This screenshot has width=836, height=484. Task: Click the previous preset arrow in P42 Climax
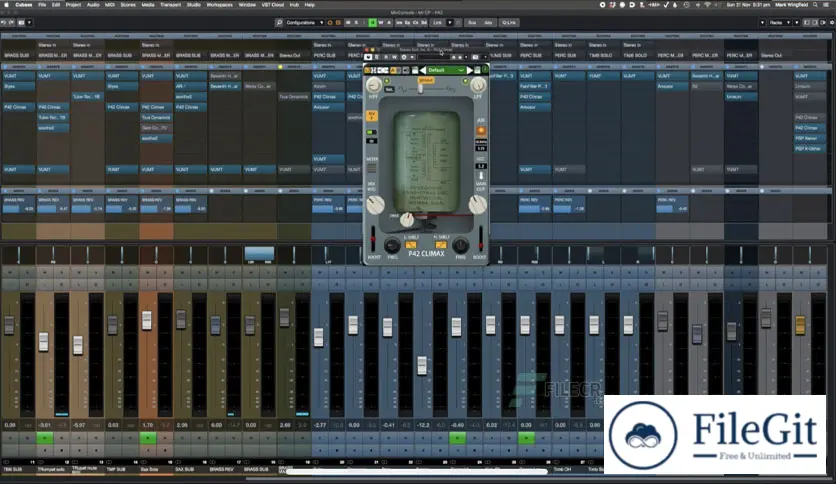(423, 70)
